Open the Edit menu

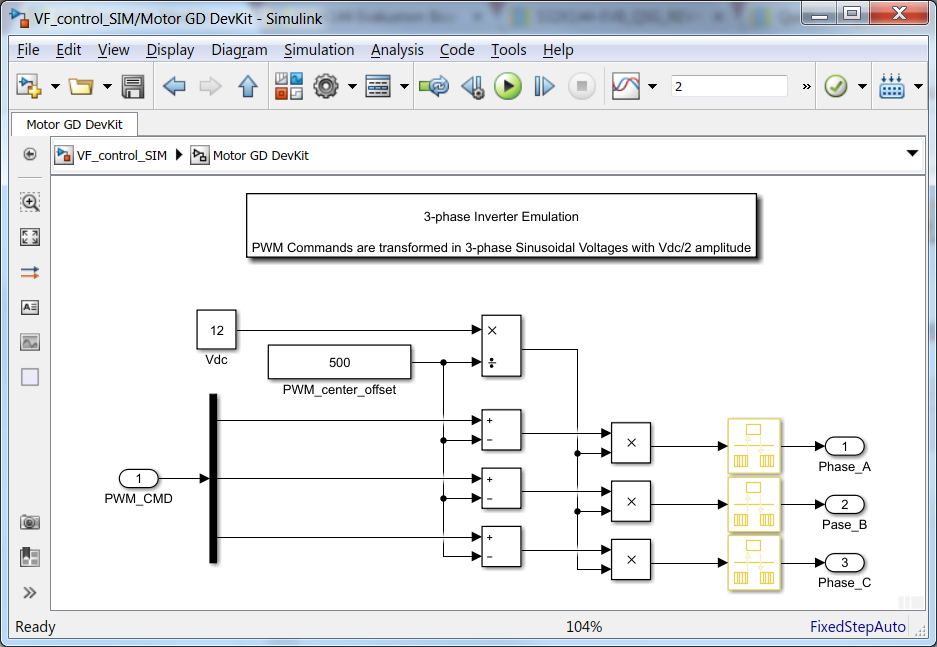pyautogui.click(x=68, y=50)
